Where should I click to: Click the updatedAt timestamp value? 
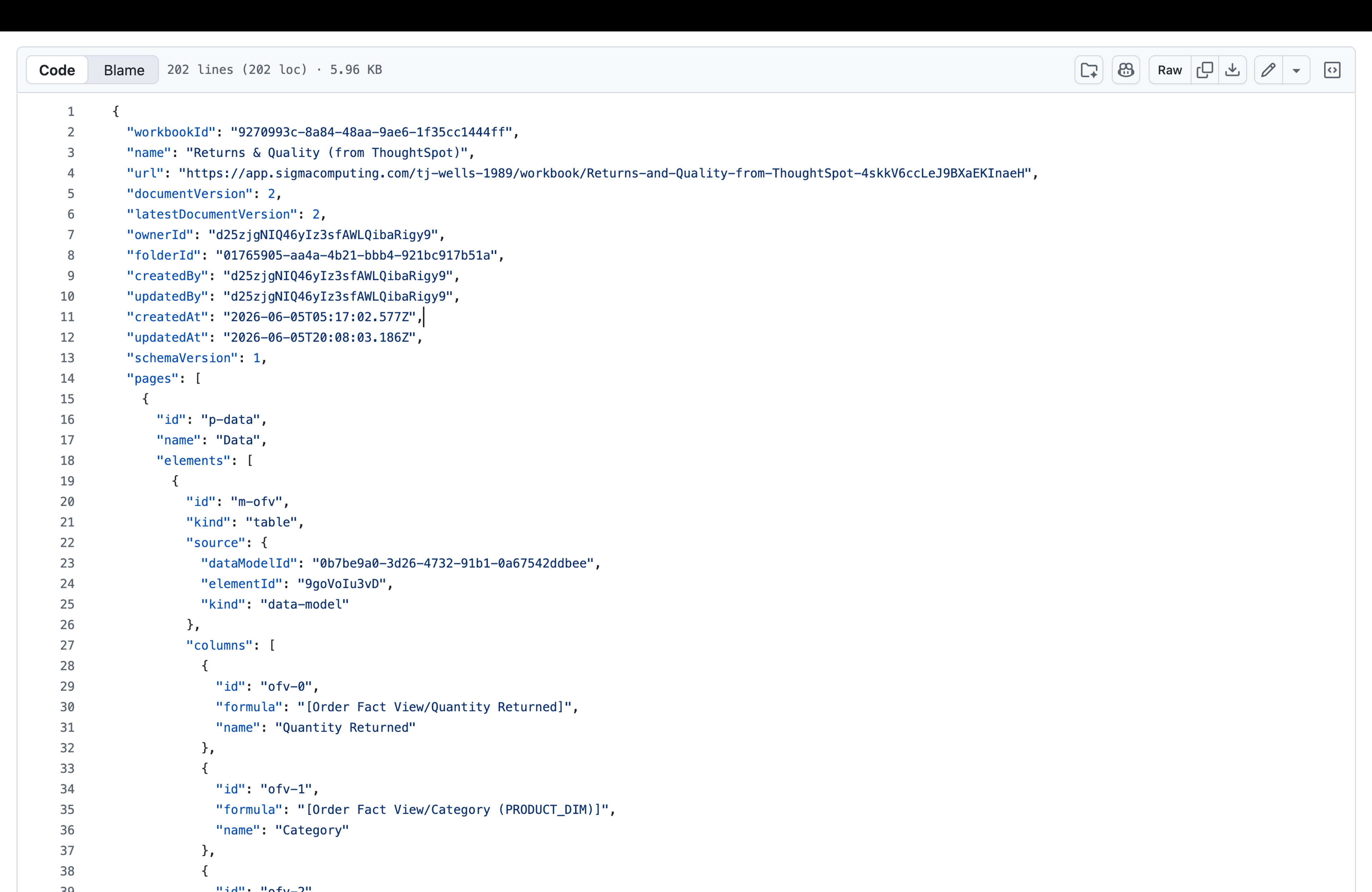click(x=319, y=338)
